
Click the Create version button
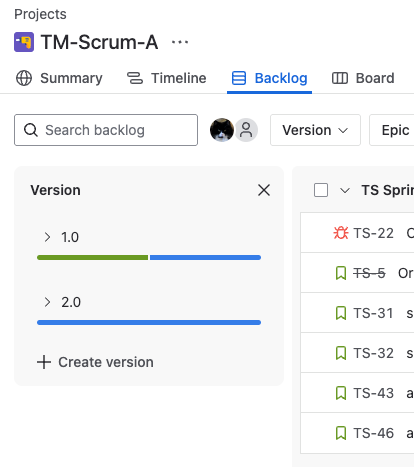95,362
